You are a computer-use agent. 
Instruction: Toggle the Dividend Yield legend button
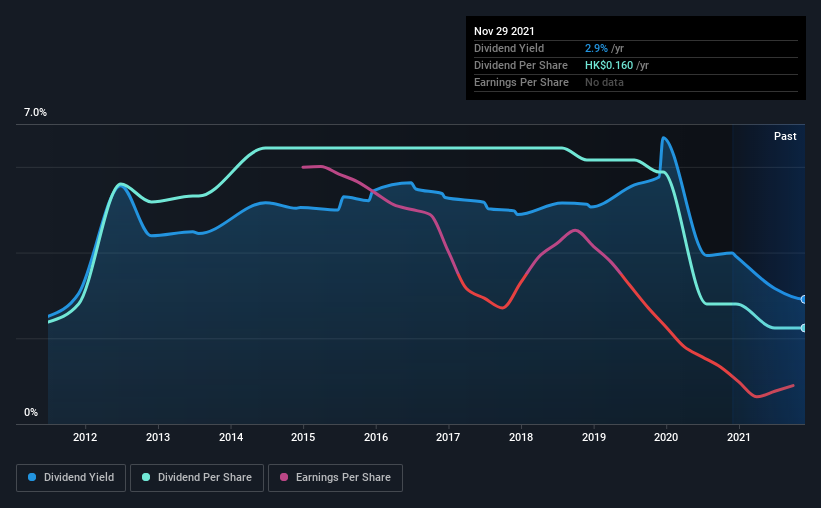(x=72, y=478)
